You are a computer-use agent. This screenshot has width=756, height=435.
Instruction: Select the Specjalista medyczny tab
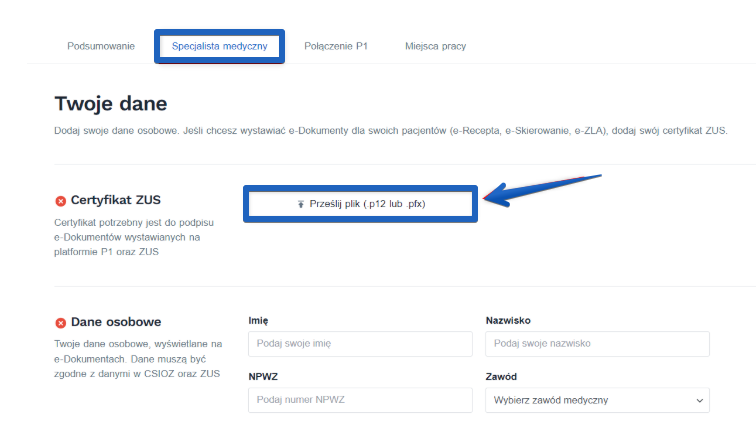coord(219,46)
